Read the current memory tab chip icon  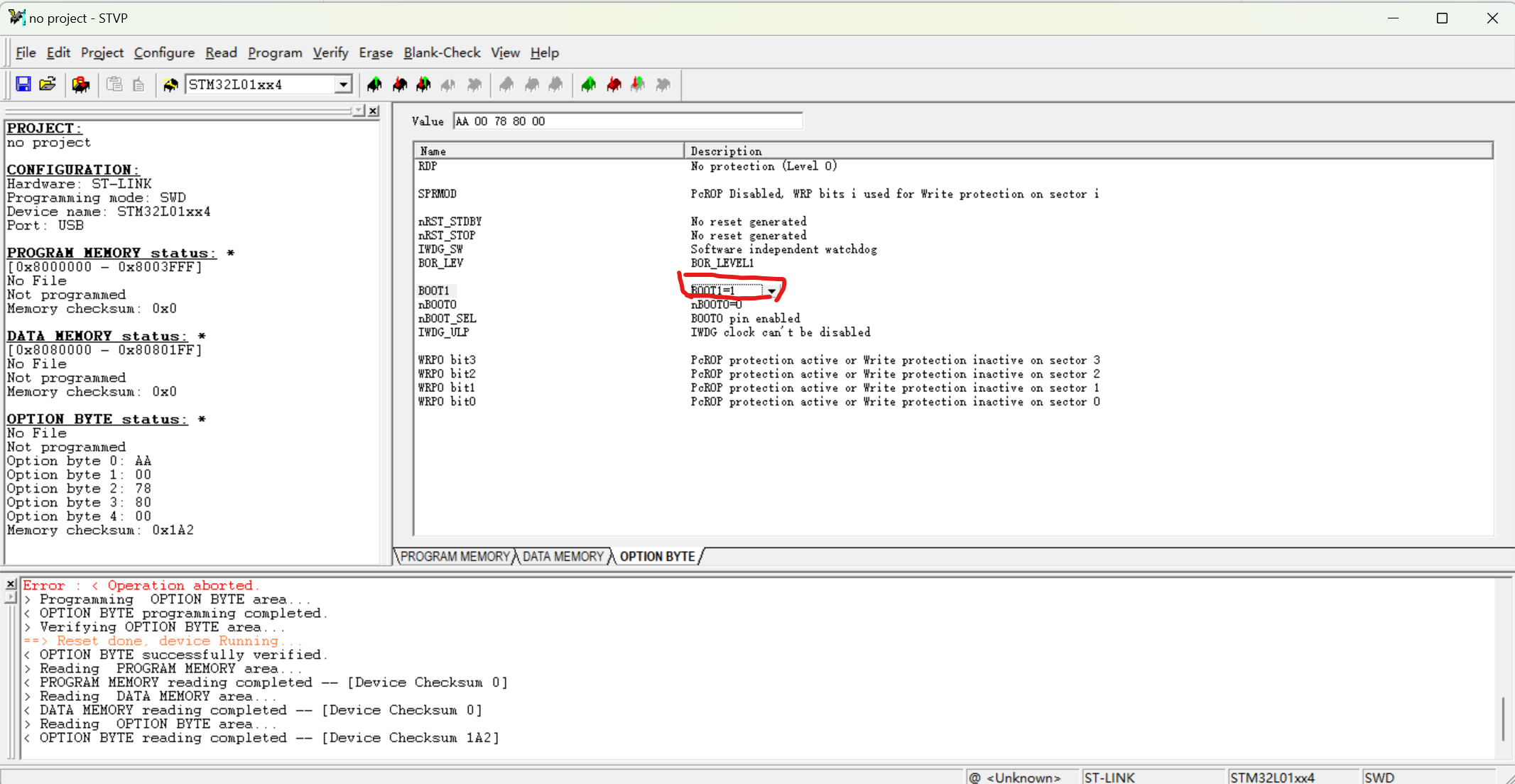coord(375,84)
